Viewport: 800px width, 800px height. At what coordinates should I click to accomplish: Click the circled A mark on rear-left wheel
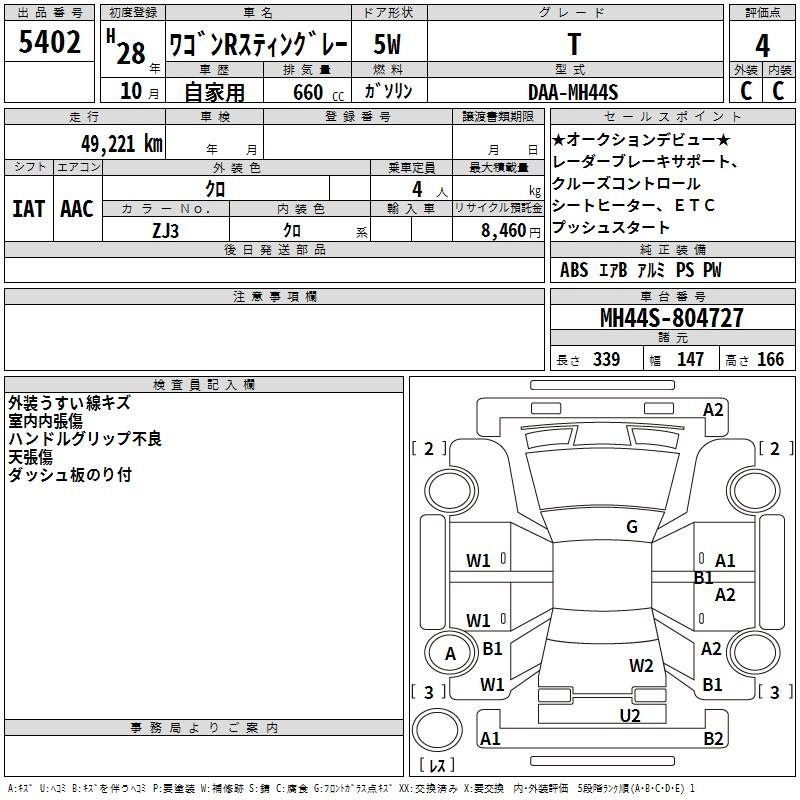(450, 654)
